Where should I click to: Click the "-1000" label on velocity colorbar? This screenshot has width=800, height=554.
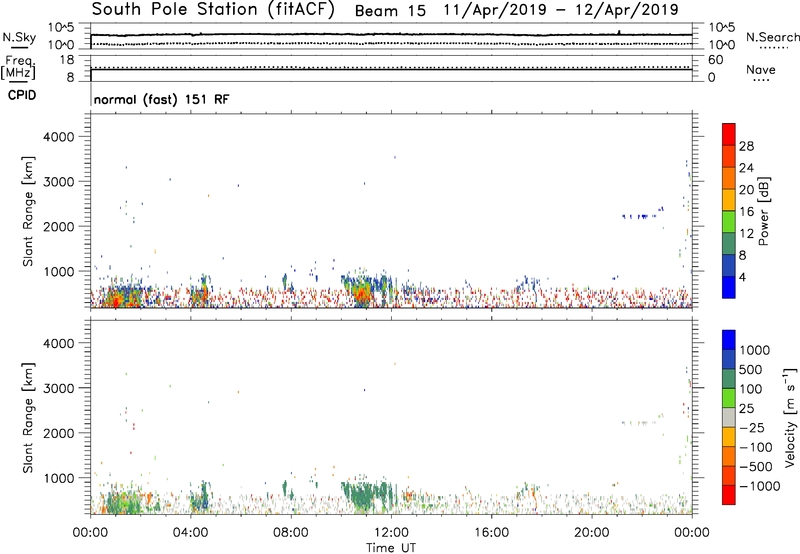coord(760,486)
